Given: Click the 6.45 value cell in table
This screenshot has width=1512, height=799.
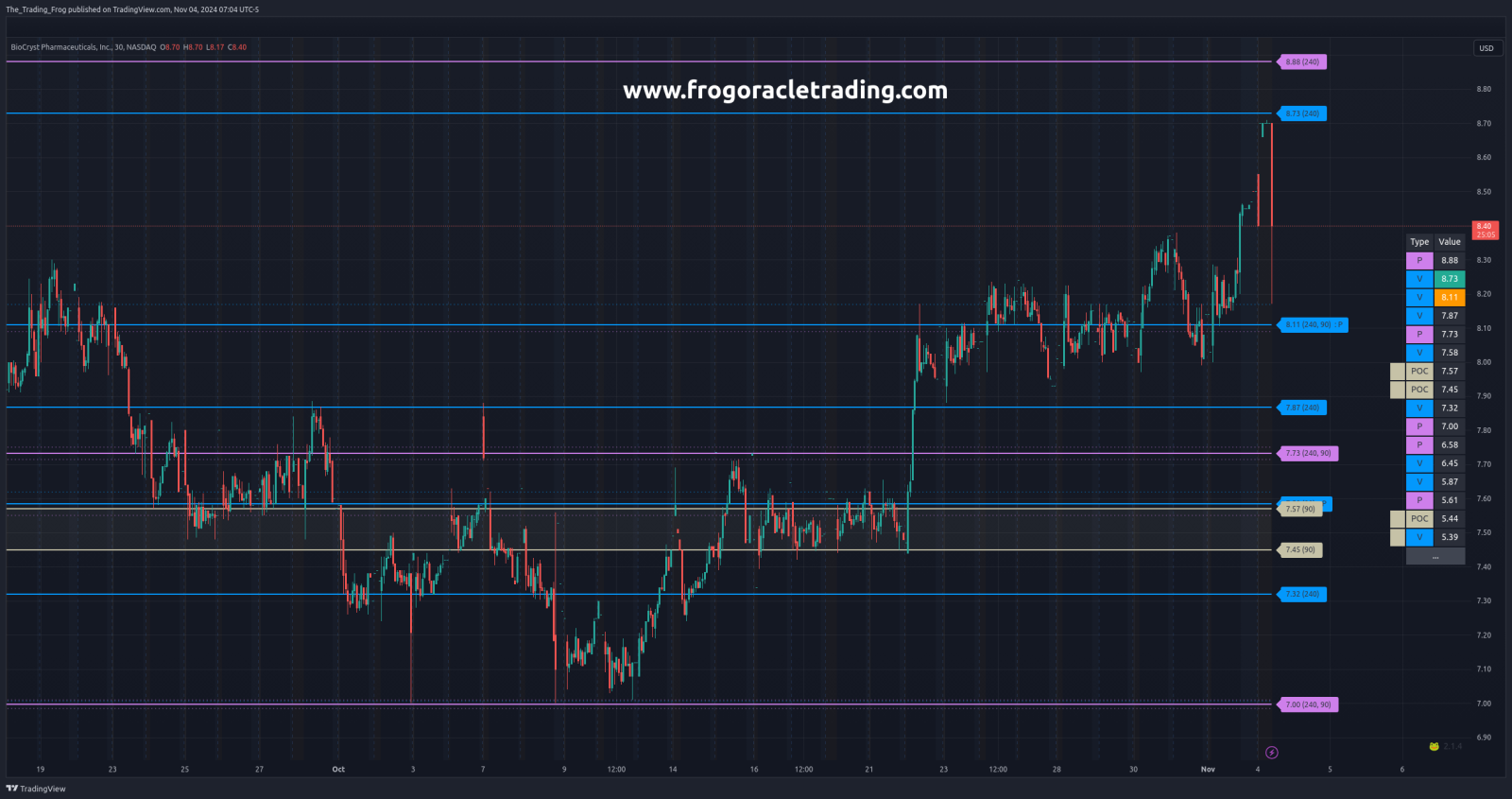Looking at the screenshot, I should tap(1450, 463).
